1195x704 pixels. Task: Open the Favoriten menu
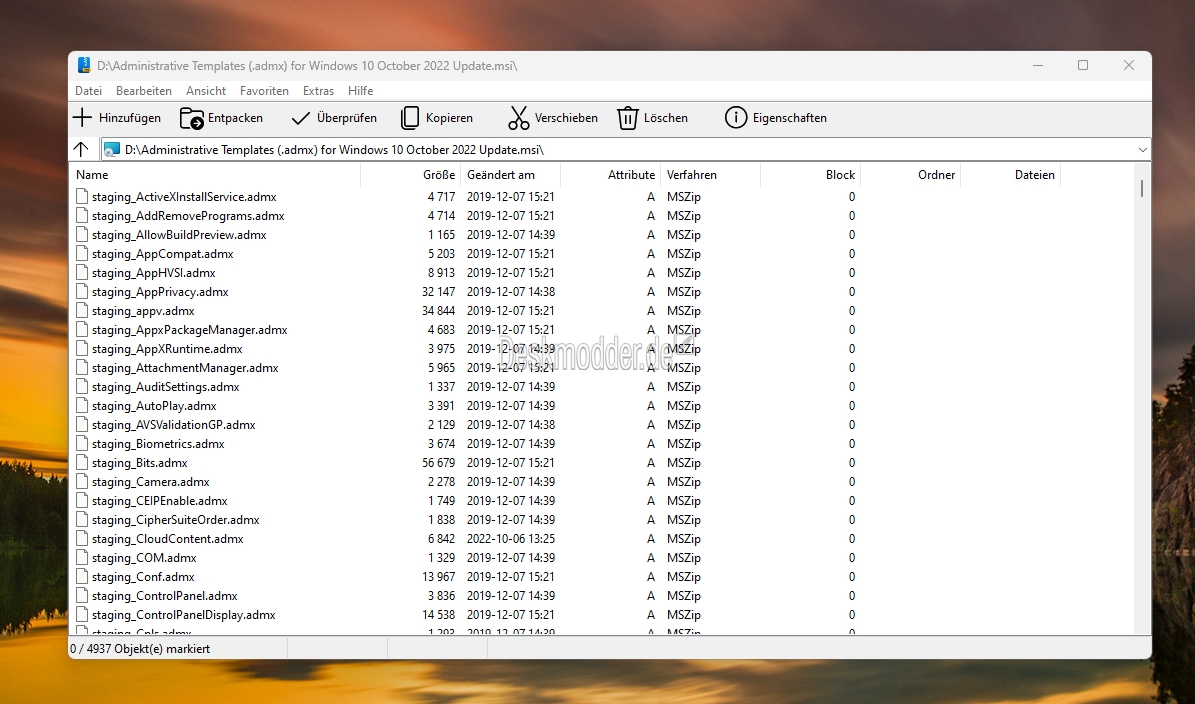264,91
